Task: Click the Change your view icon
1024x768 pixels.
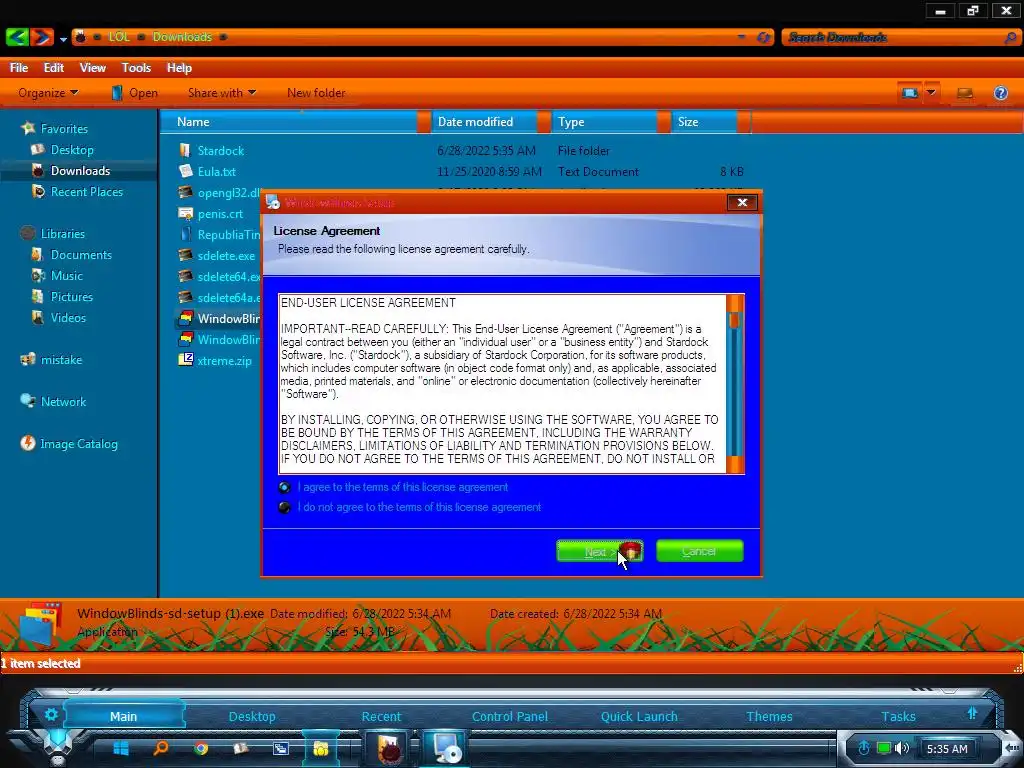Action: pyautogui.click(x=910, y=93)
